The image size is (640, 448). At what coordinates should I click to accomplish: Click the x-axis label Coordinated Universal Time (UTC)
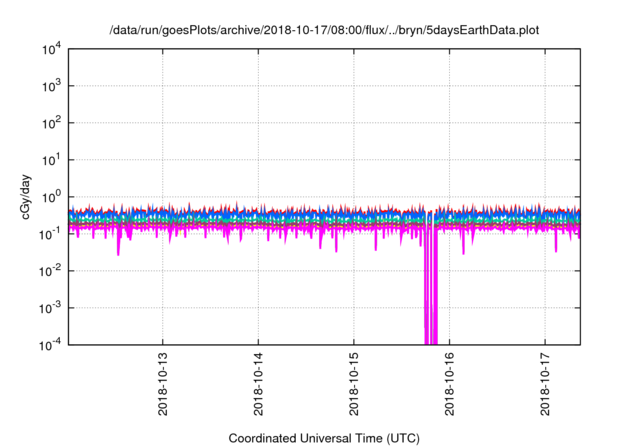[x=324, y=438]
